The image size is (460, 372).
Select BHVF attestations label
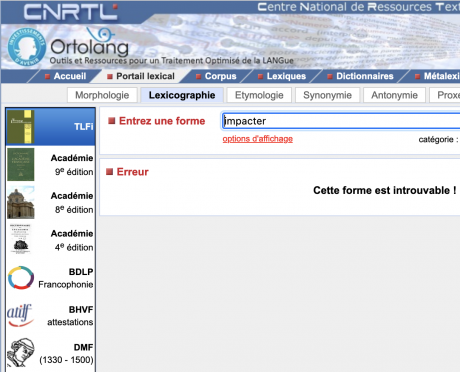[x=70, y=316]
